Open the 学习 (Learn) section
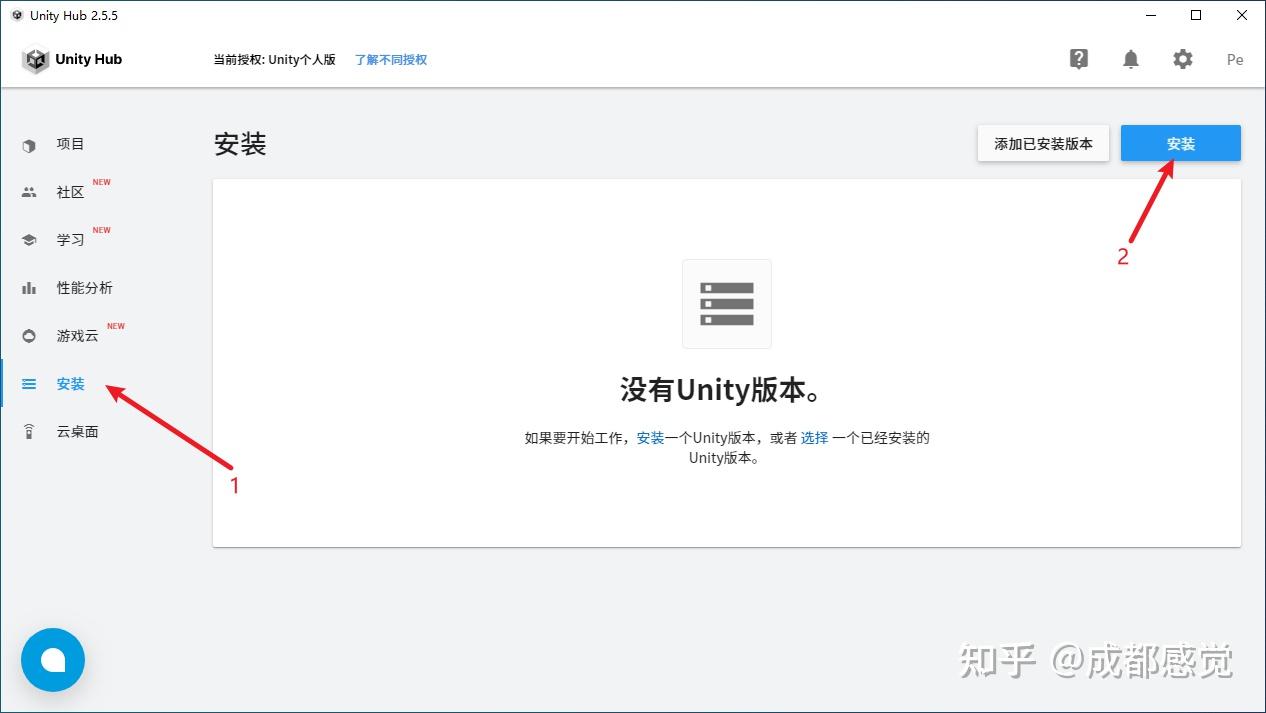 (x=69, y=239)
